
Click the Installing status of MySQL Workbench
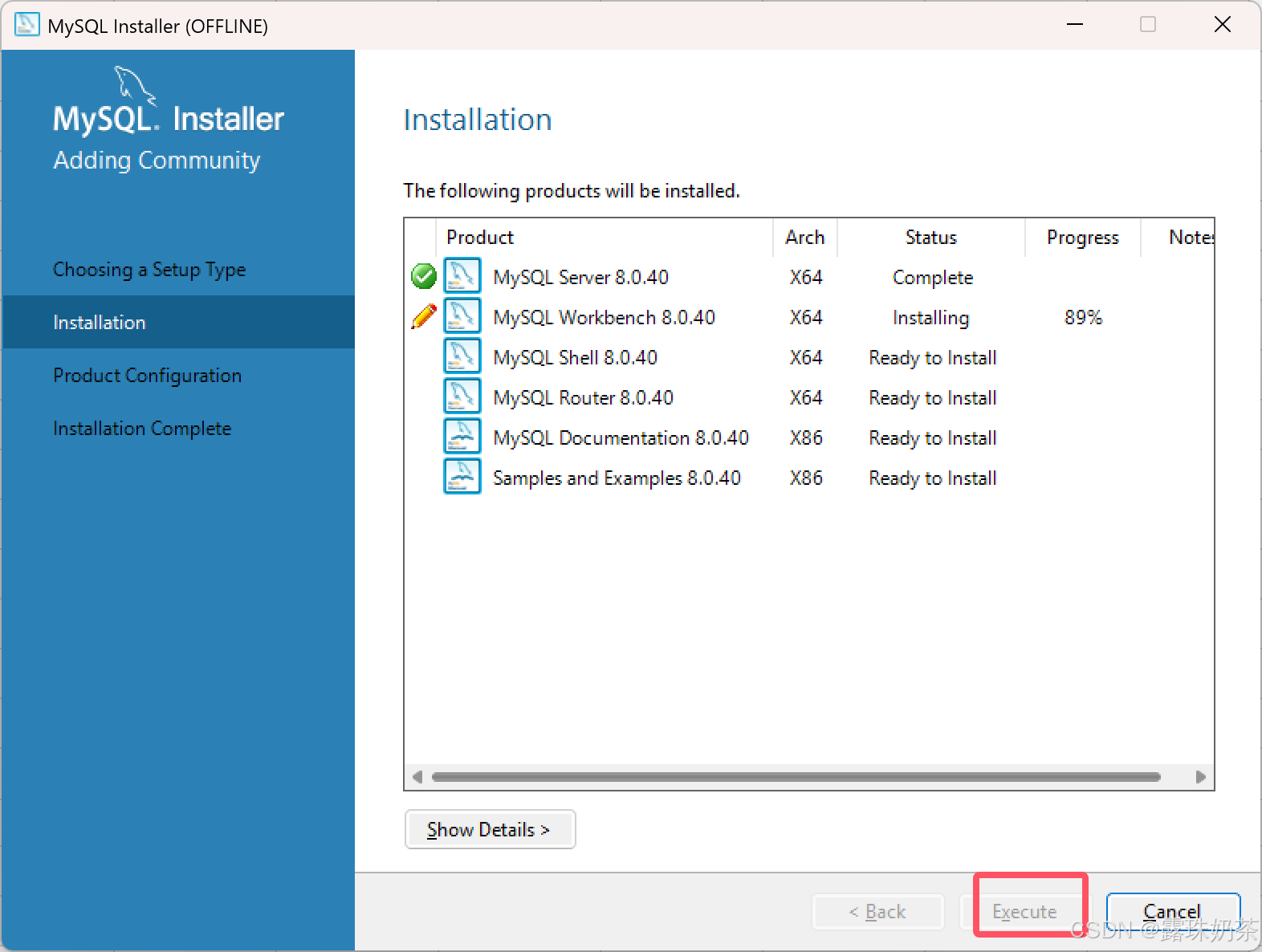pos(930,317)
